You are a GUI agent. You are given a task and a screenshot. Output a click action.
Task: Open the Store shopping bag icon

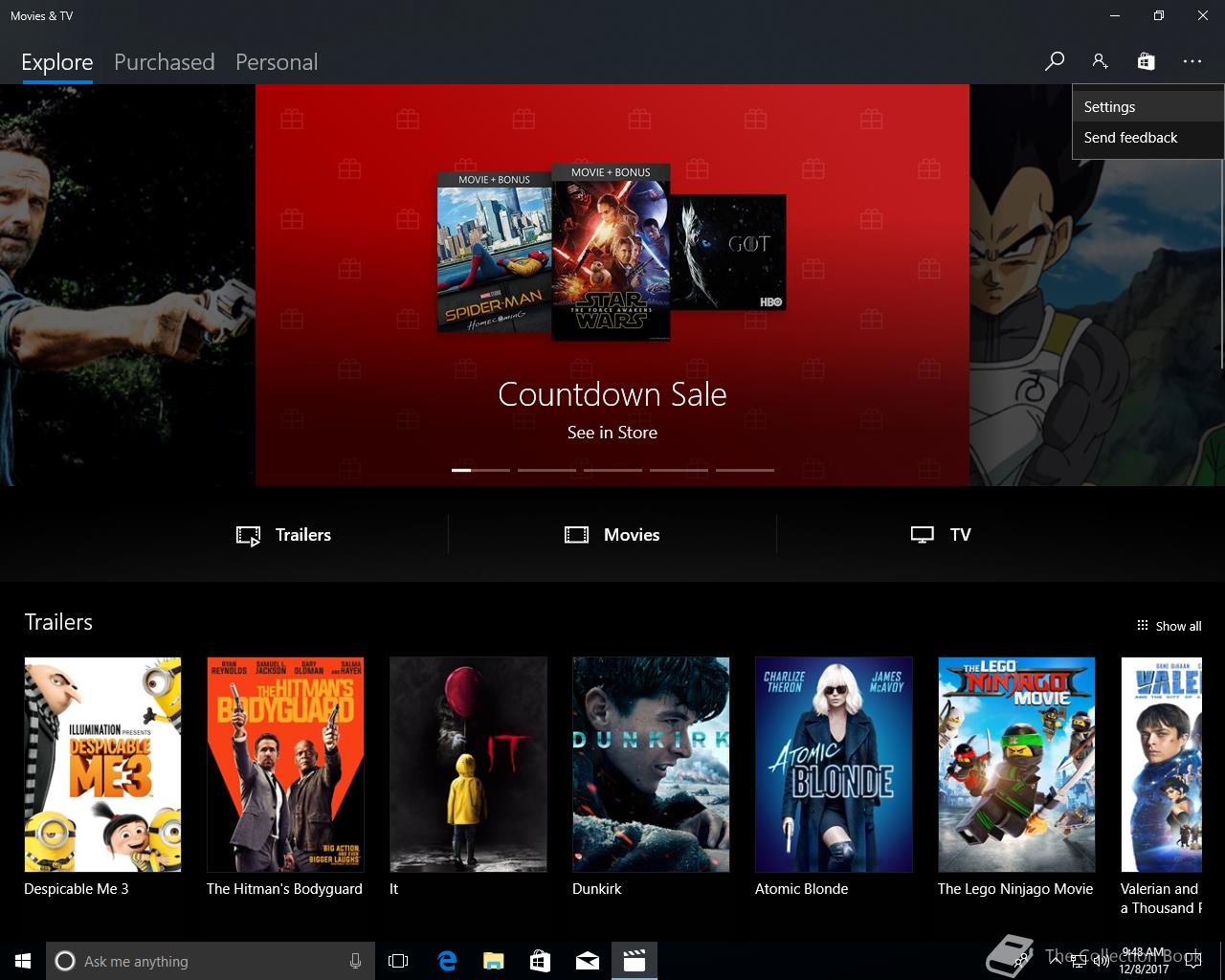[1146, 61]
